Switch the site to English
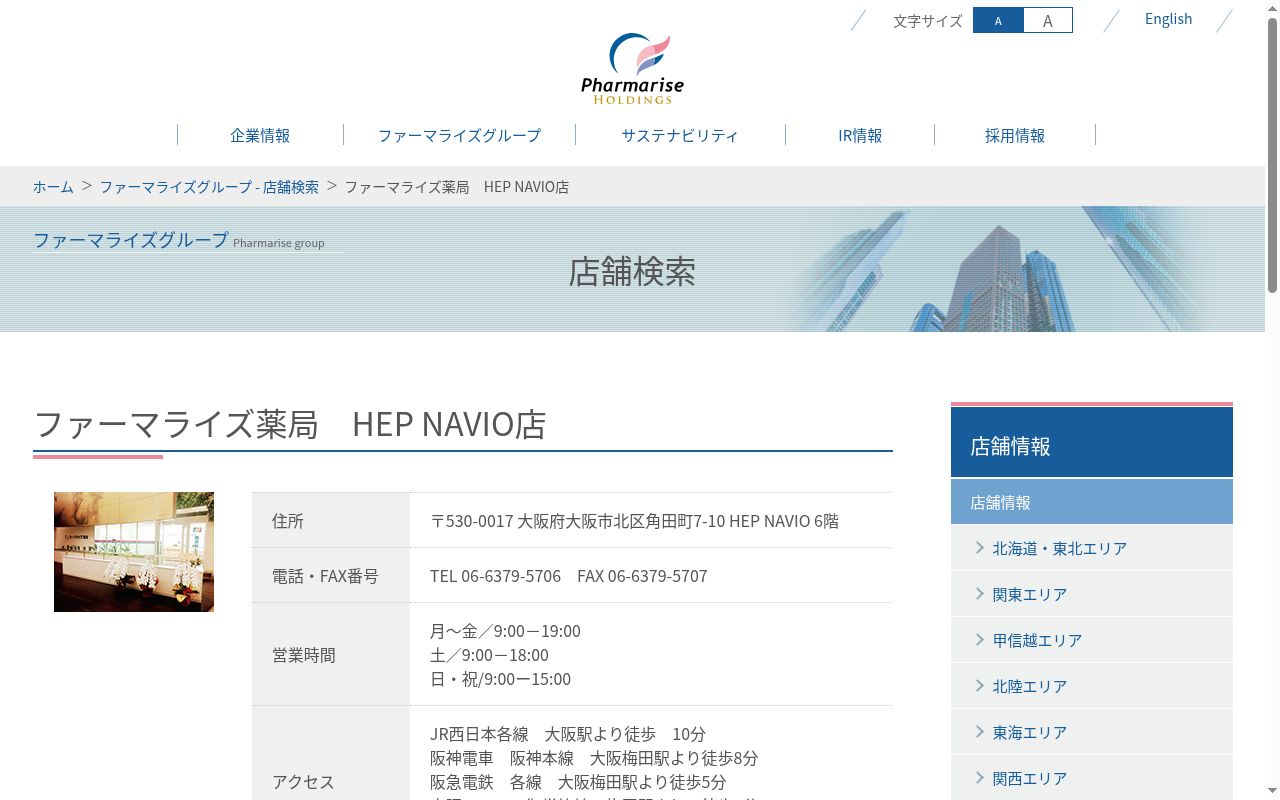1280x800 pixels. (x=1168, y=19)
